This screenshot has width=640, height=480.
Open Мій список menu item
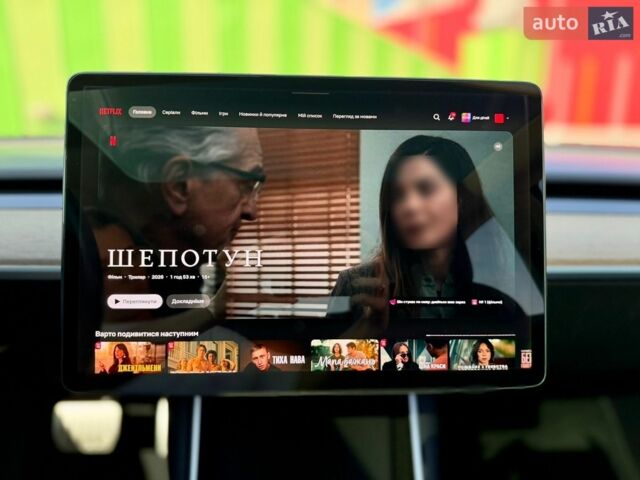click(x=310, y=116)
